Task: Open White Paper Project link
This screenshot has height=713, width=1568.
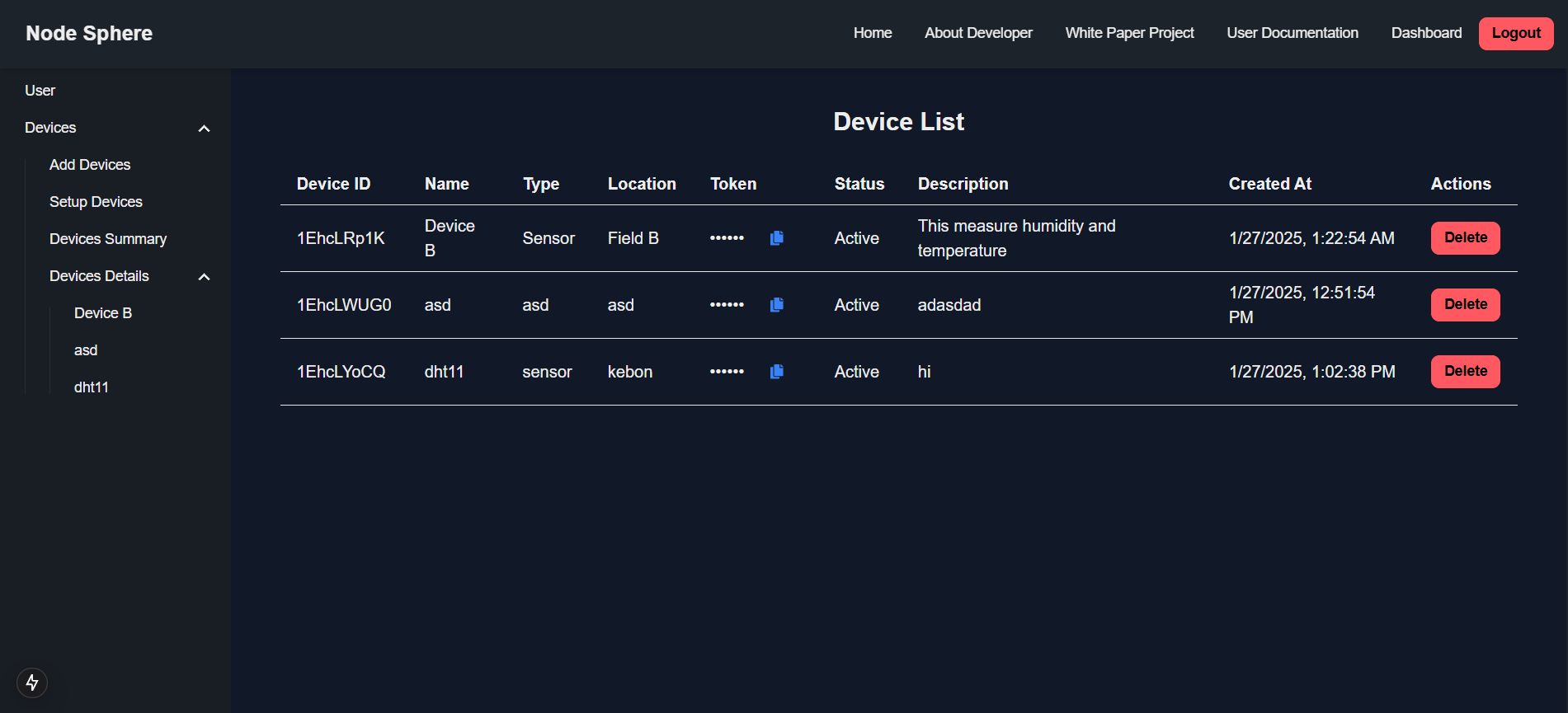Action: point(1129,33)
